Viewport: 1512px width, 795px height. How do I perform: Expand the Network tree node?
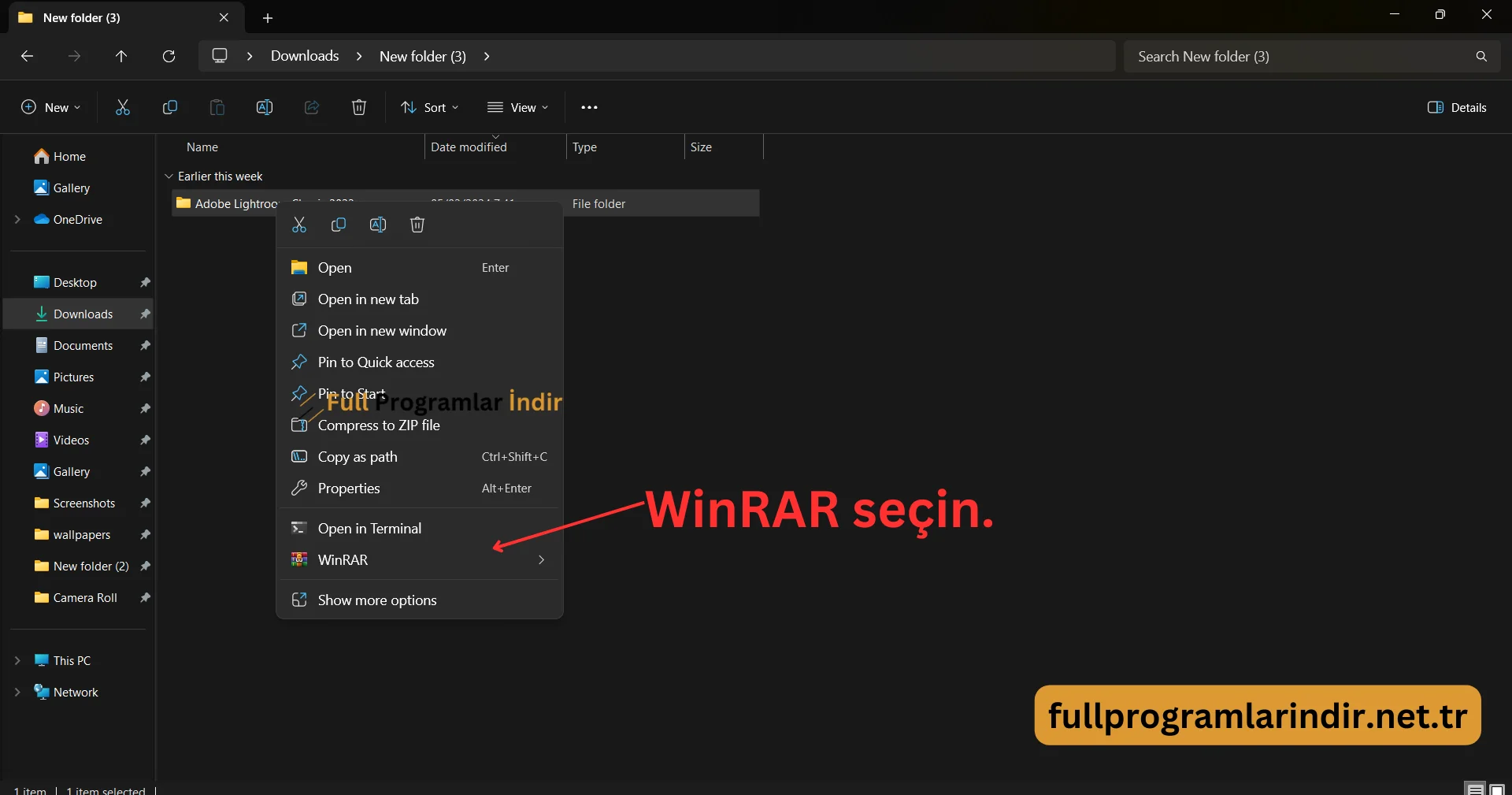[17, 692]
